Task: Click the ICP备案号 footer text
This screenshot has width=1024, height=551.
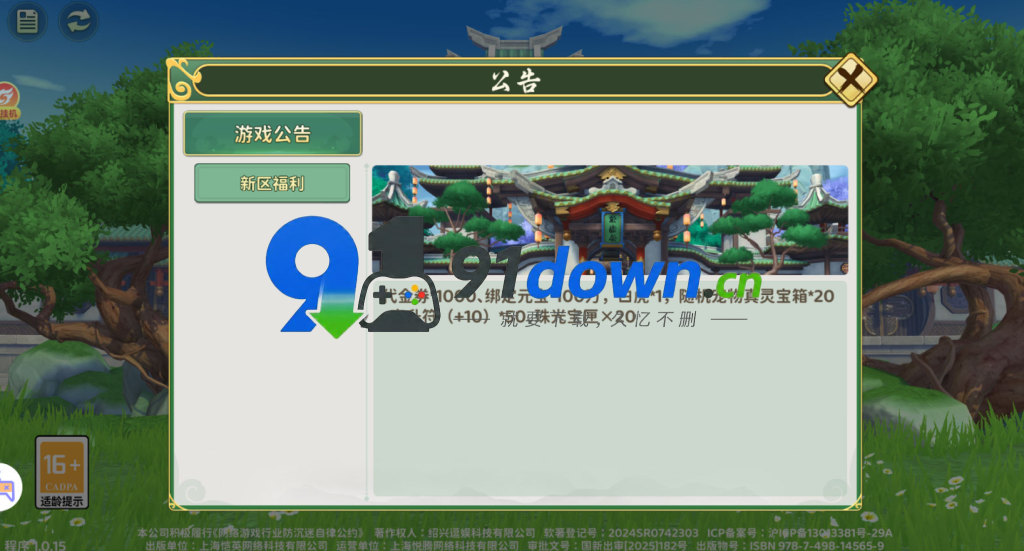Action: (x=799, y=533)
